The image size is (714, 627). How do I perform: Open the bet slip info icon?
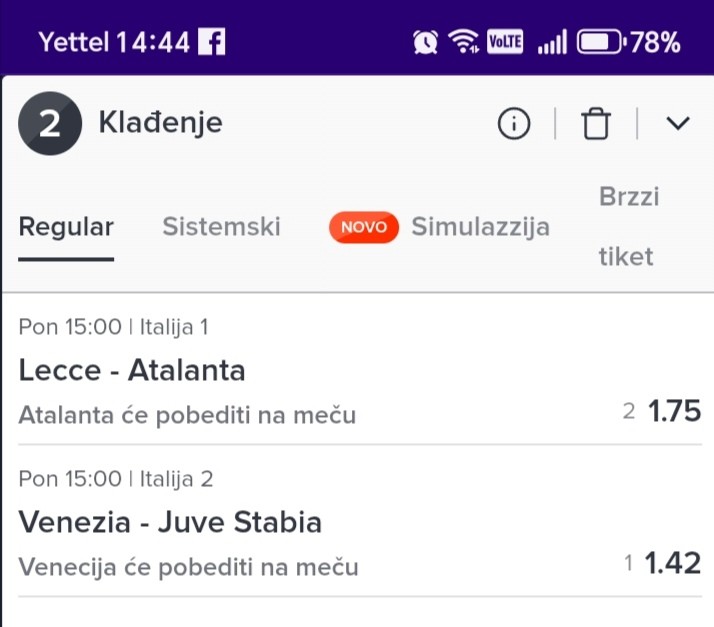(514, 124)
